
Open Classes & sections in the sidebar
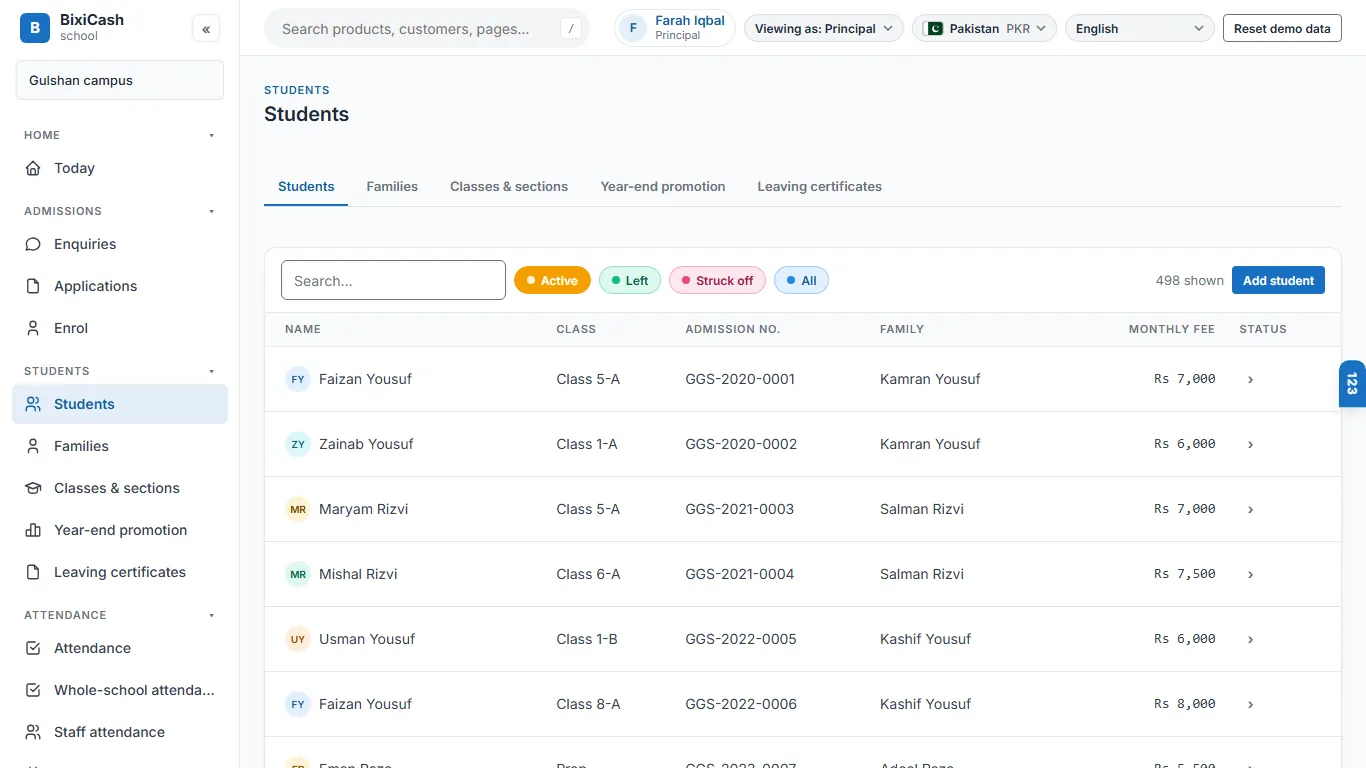point(120,488)
